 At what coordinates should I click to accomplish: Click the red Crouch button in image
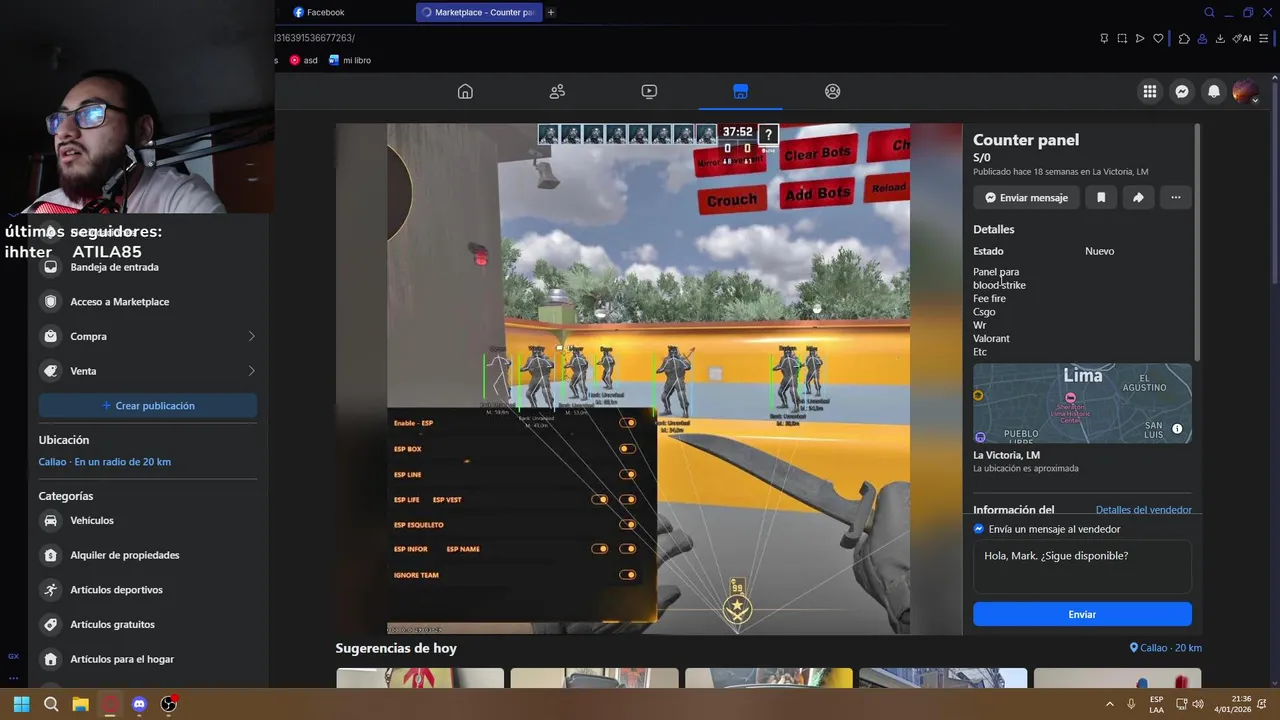(731, 198)
